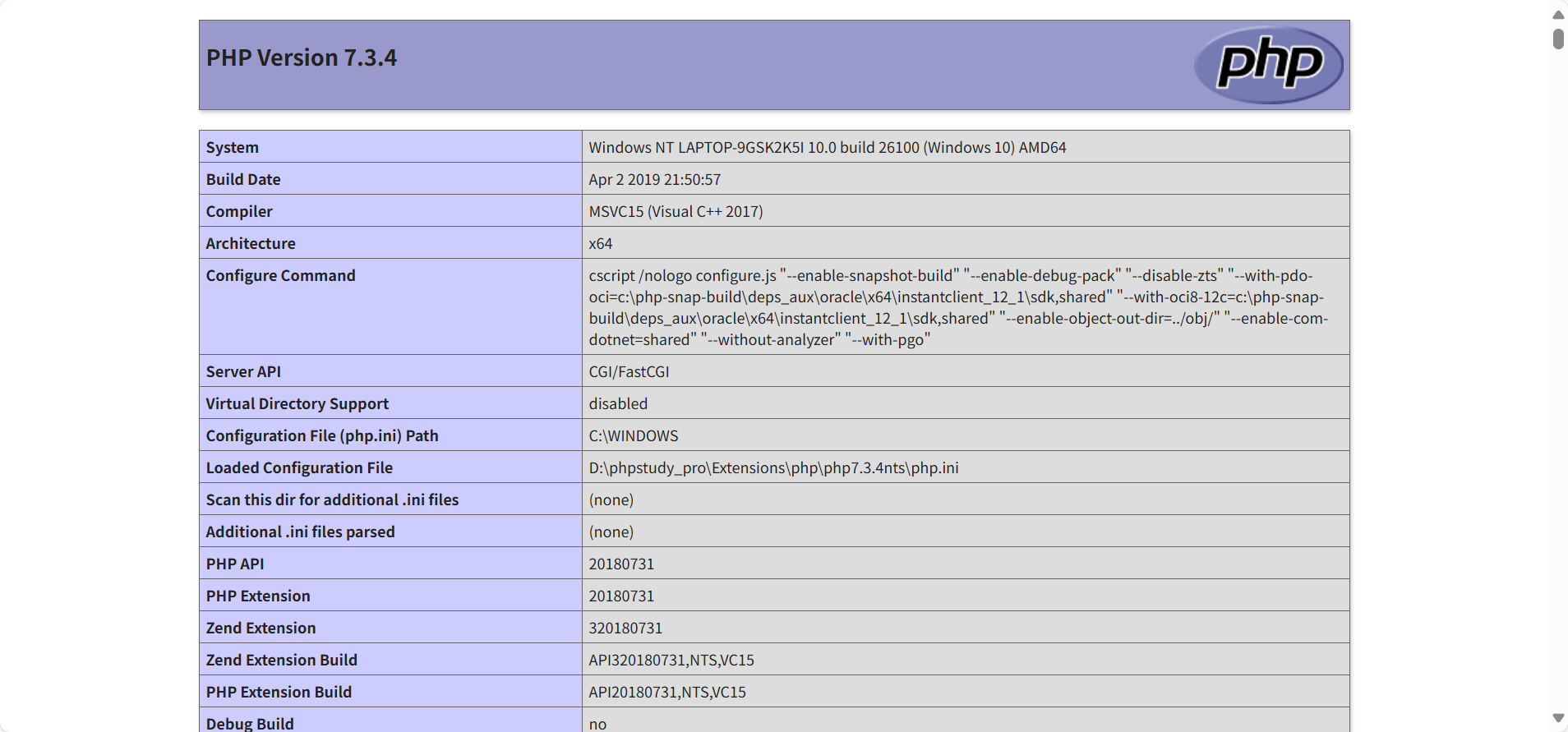Click the 'PHP Extension' label
1568x732 pixels.
(x=258, y=596)
